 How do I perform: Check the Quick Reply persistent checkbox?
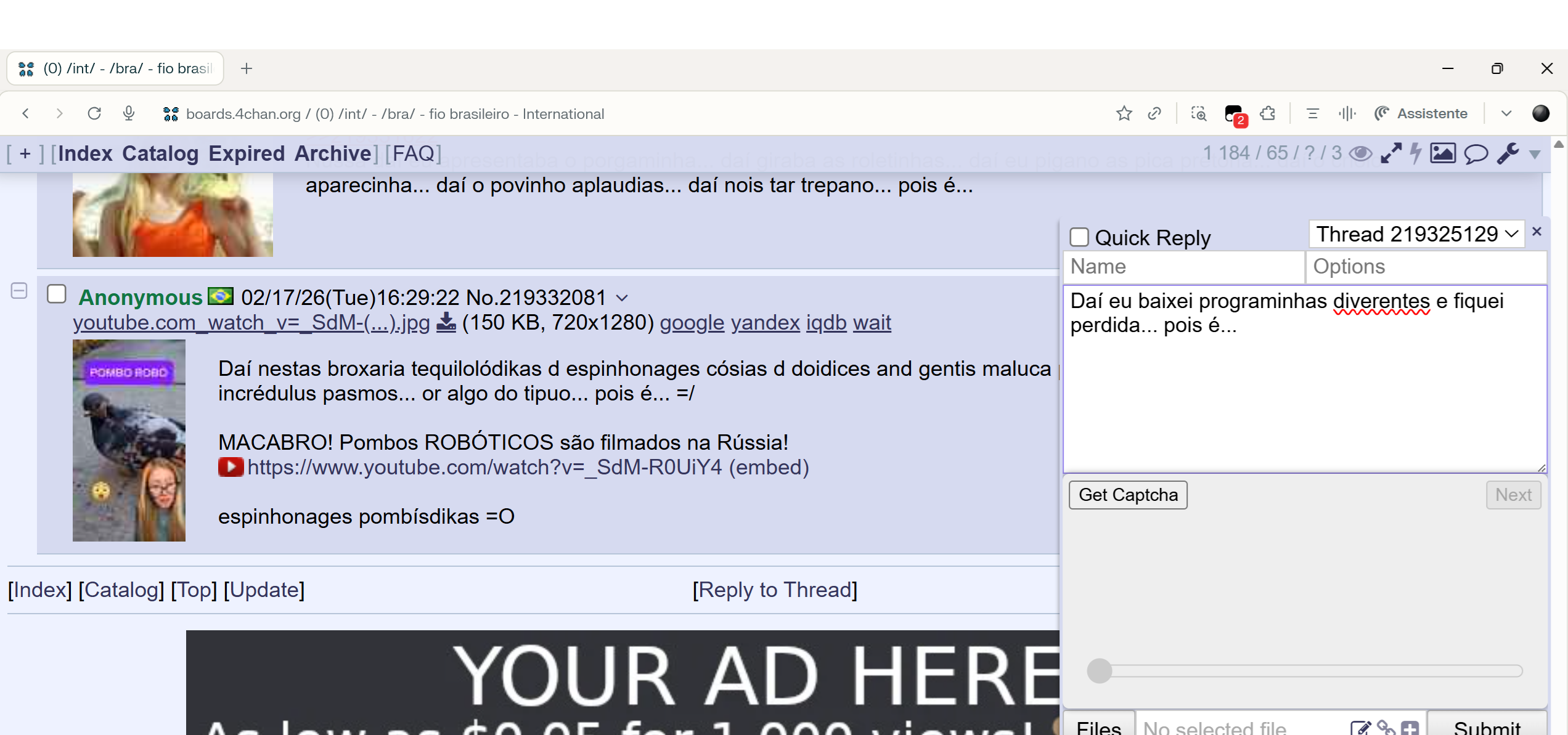point(1079,237)
